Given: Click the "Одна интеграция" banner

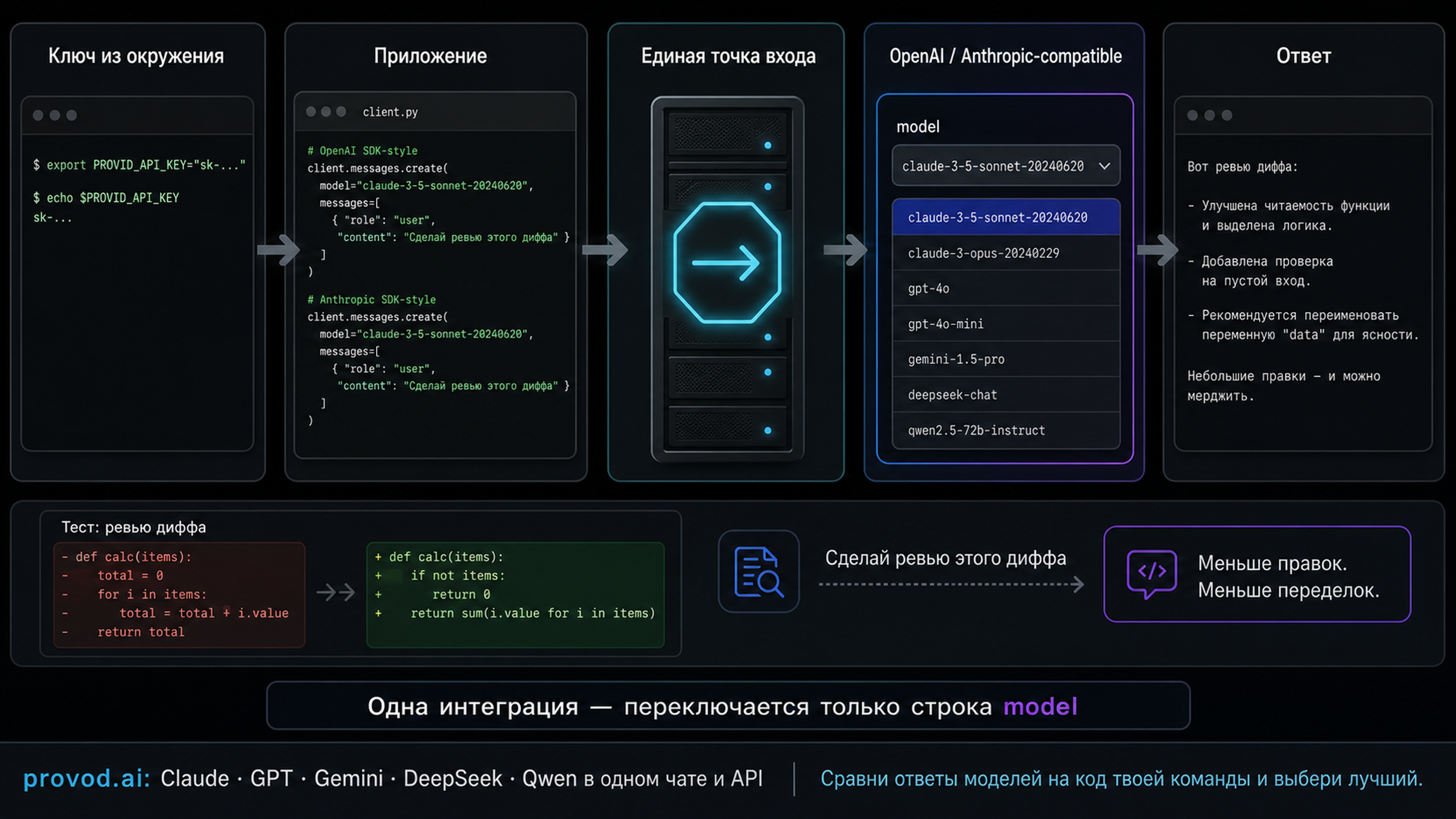Looking at the screenshot, I should pyautogui.click(x=728, y=706).
